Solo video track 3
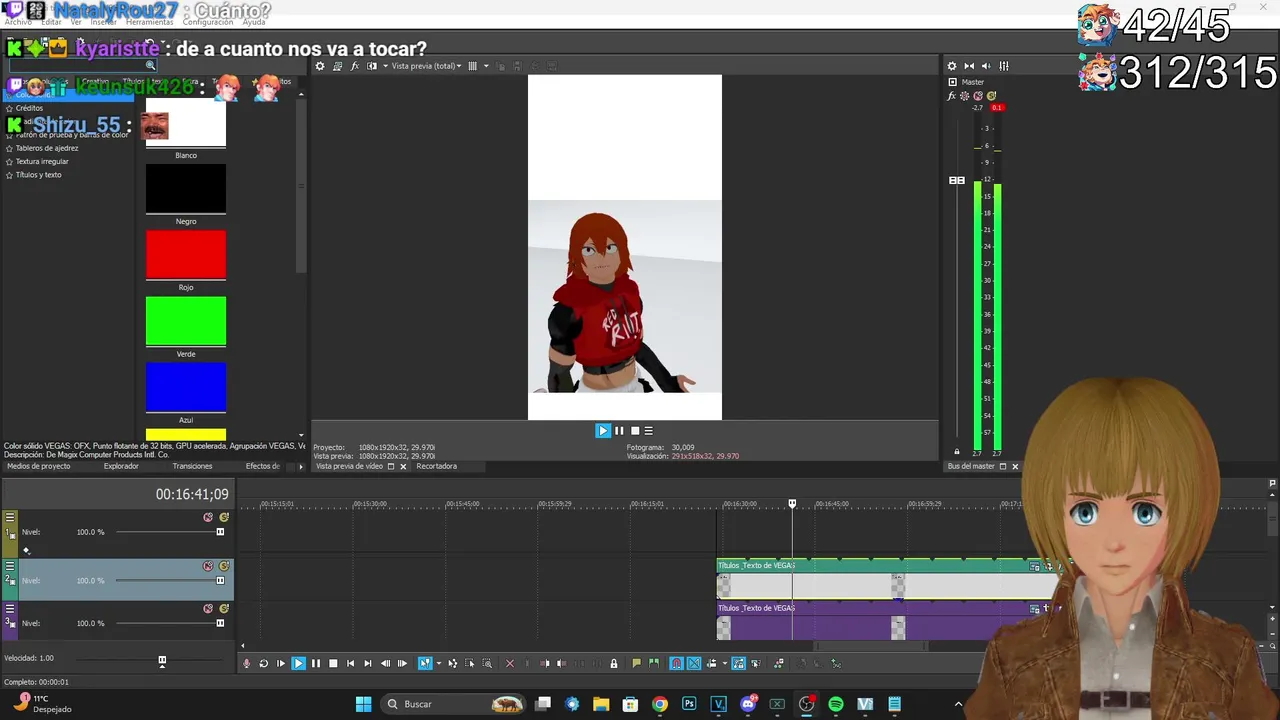The image size is (1280, 720). coord(224,608)
